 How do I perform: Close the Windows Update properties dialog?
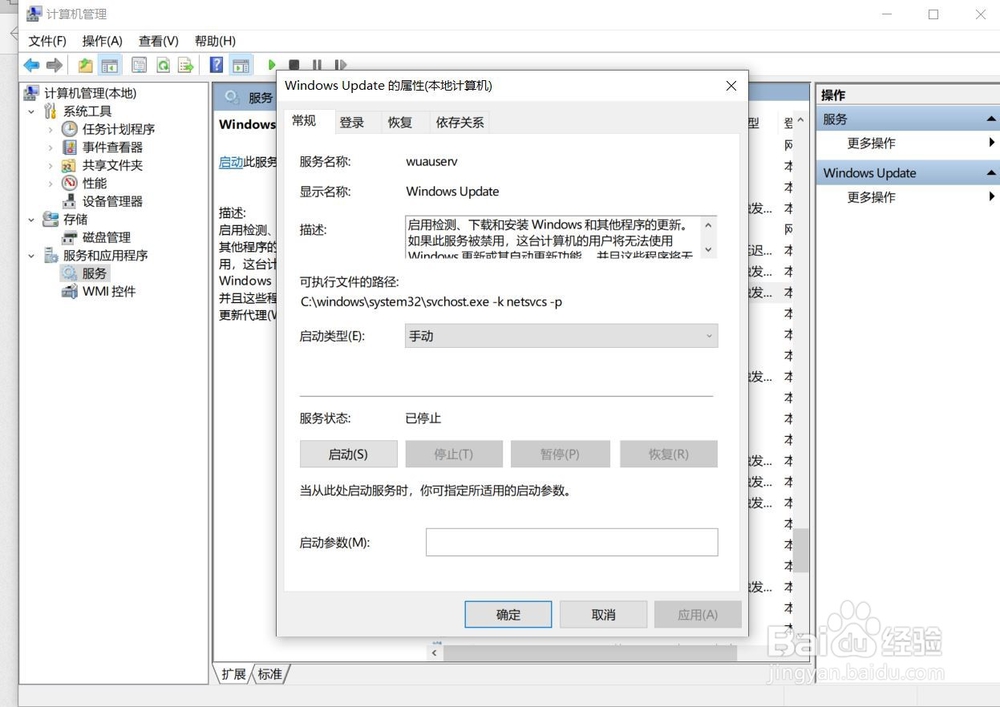coord(731,85)
